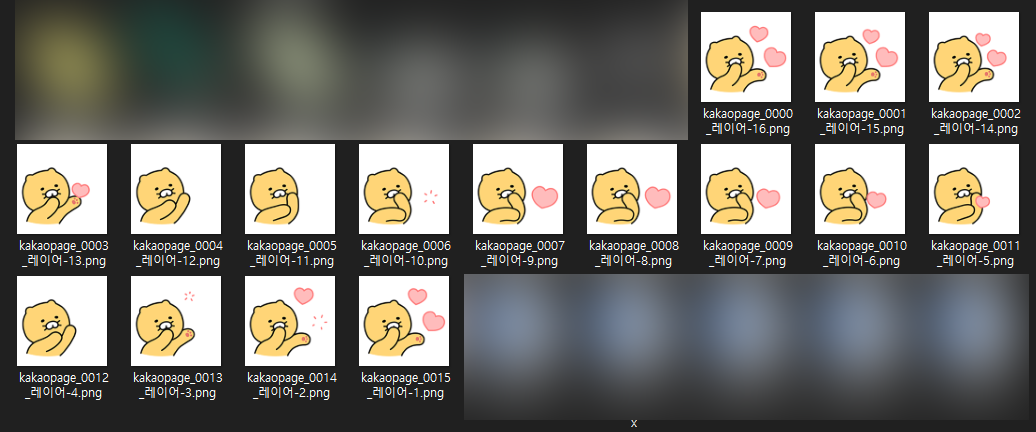
Task: Click the file name kakaopage_0015_레이어-1.png
Action: click(406, 386)
